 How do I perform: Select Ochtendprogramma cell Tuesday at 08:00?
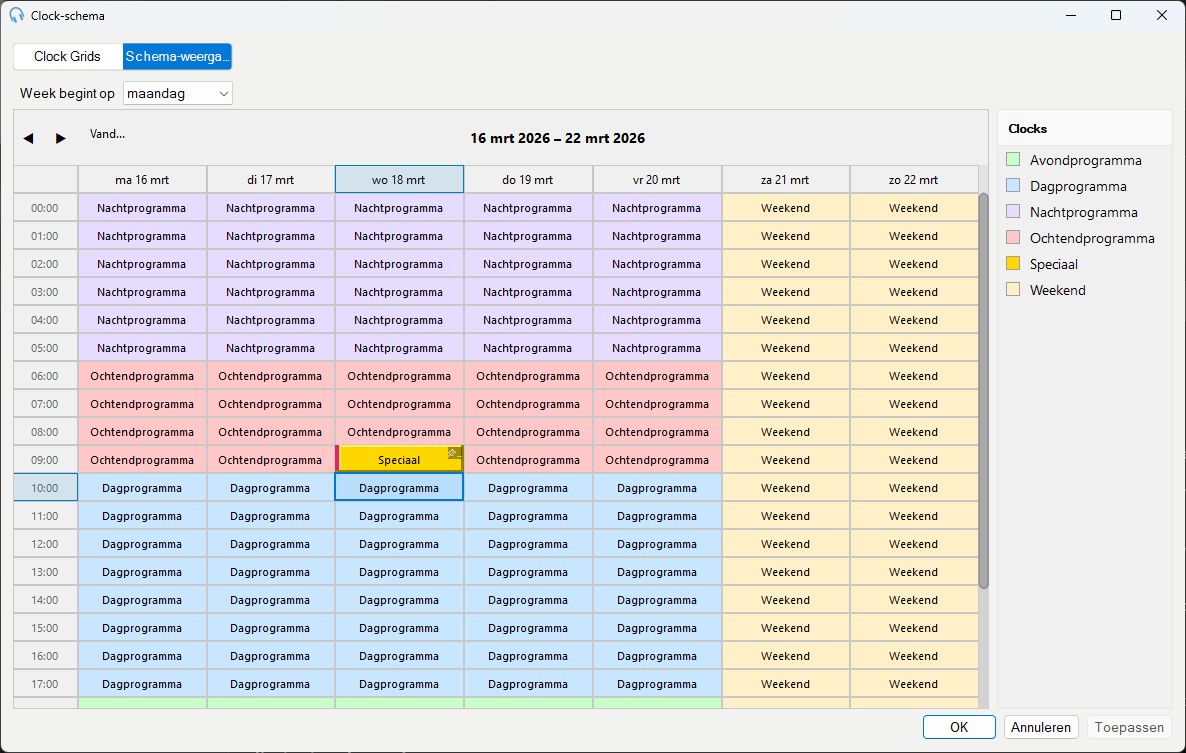(271, 432)
